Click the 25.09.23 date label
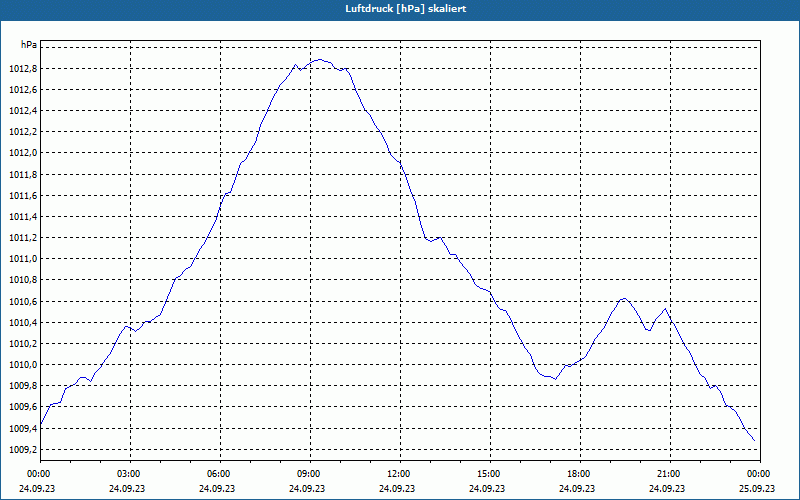800x500 pixels. 757,488
